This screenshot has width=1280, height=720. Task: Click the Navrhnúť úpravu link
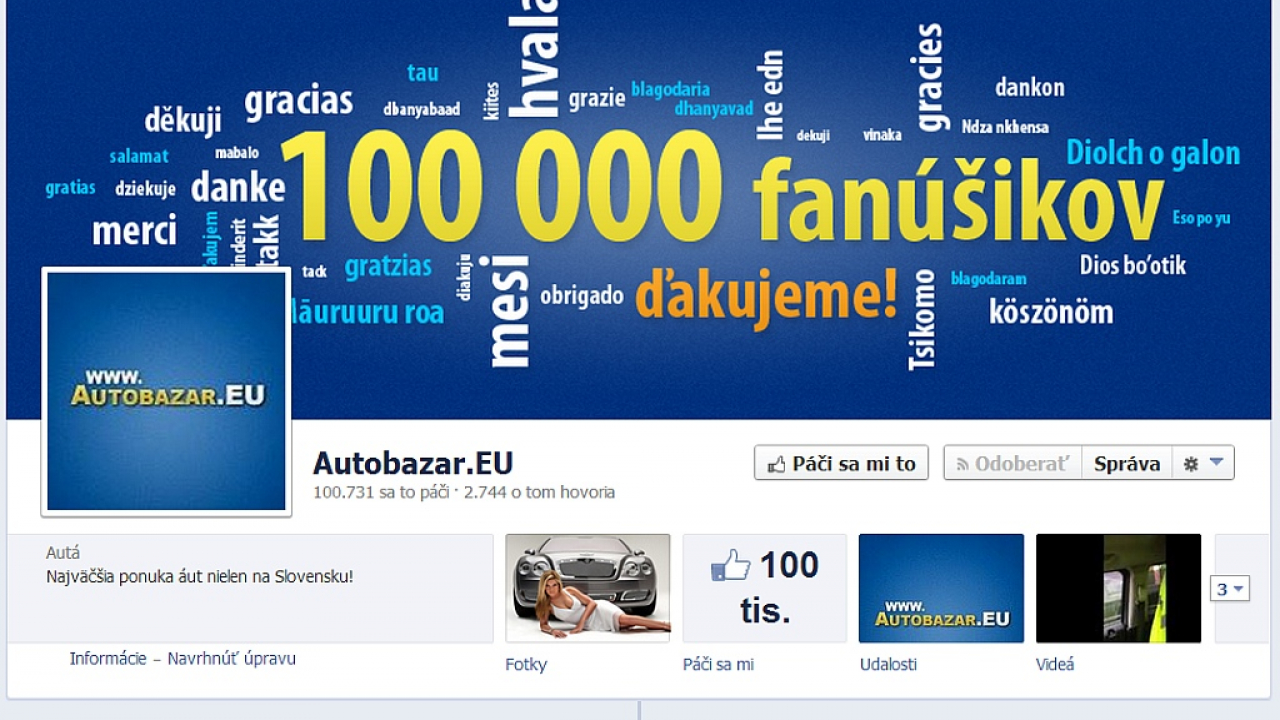pos(231,658)
